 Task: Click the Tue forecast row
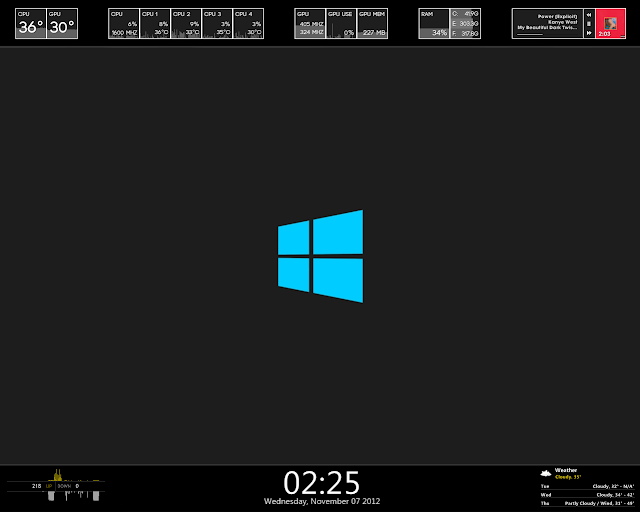(x=587, y=486)
